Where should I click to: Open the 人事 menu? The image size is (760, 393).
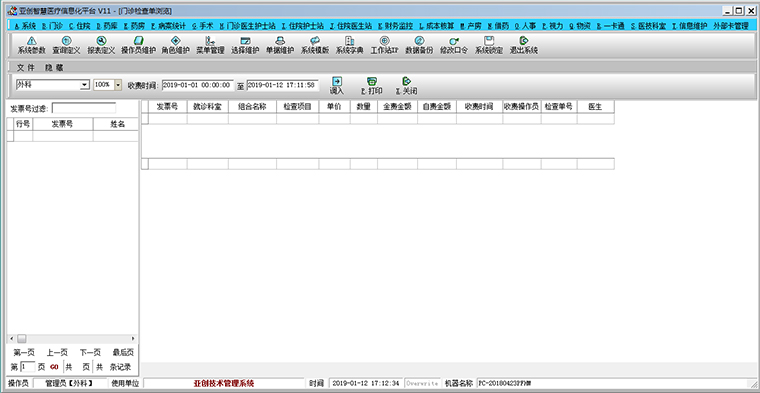click(525, 26)
